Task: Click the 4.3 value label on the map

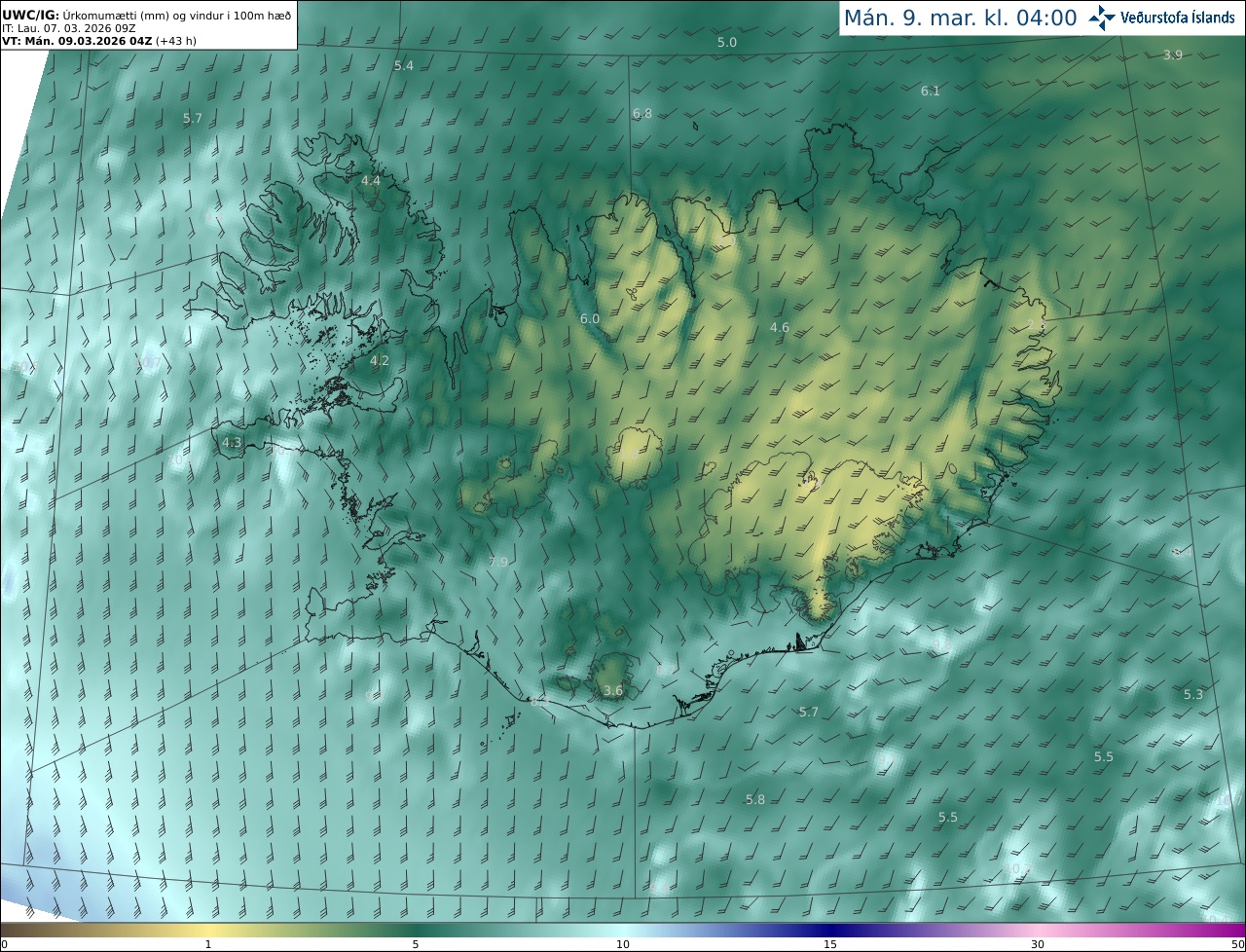Action: (x=232, y=442)
